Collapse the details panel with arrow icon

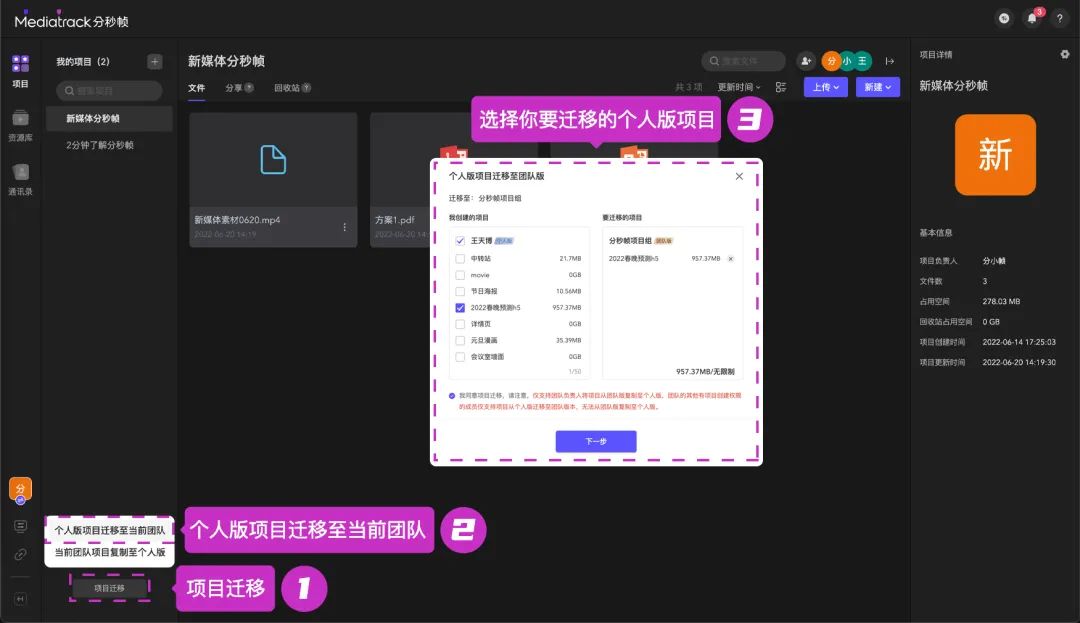click(889, 62)
